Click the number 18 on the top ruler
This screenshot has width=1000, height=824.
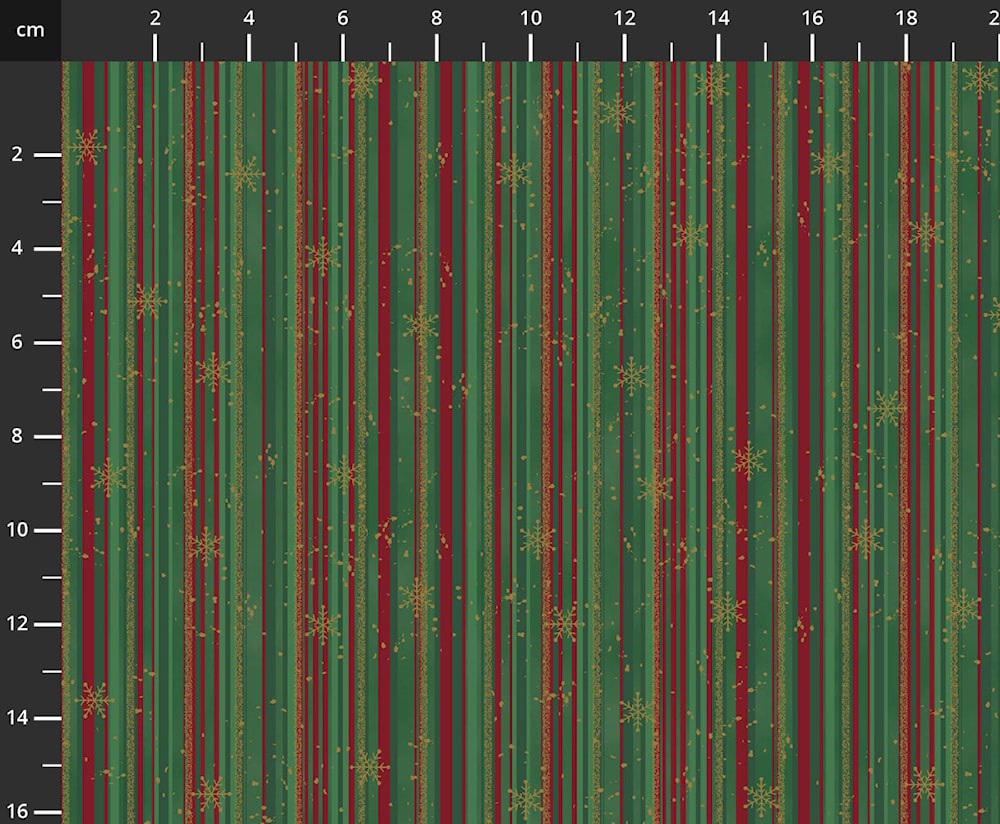coord(906,18)
